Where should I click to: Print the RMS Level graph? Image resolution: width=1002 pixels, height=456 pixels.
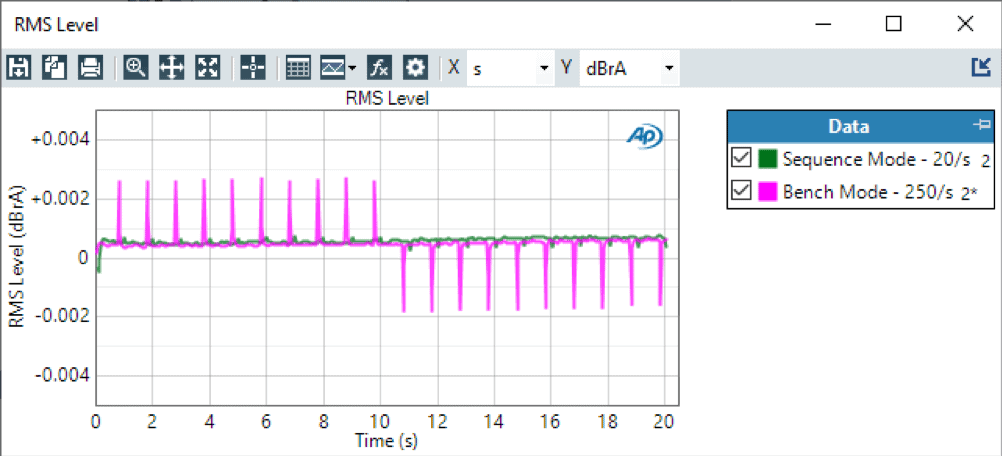(90, 68)
